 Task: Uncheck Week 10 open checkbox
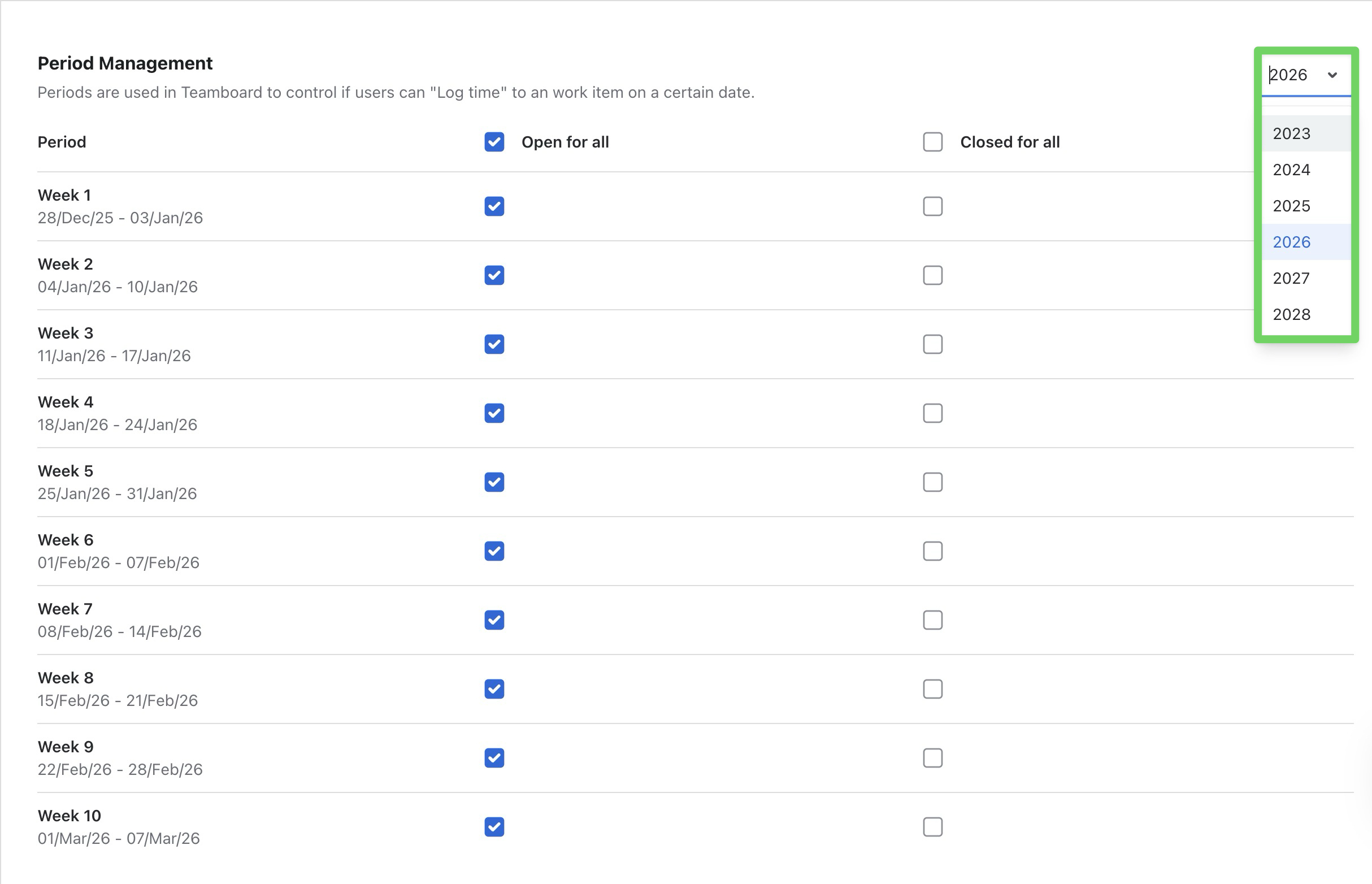(494, 826)
